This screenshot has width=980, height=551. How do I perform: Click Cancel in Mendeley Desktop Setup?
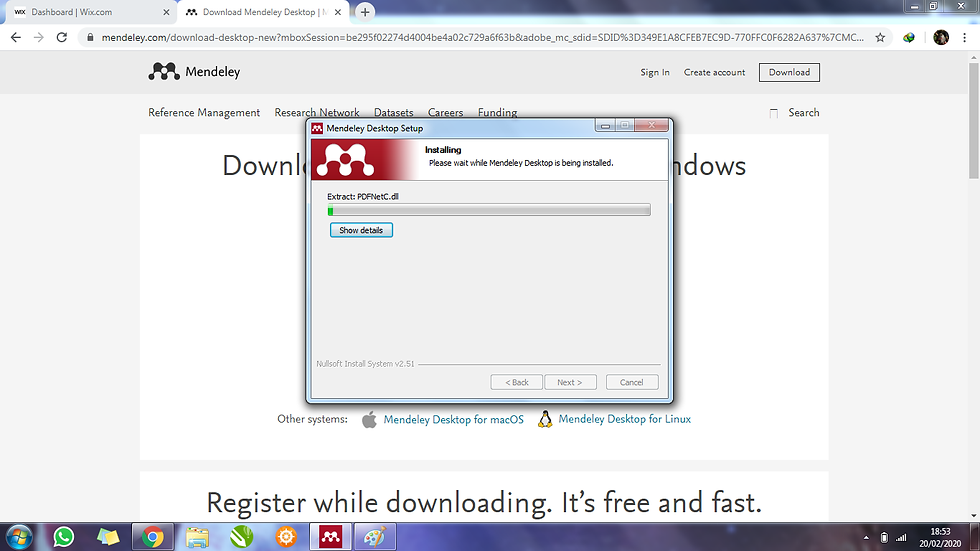click(632, 382)
